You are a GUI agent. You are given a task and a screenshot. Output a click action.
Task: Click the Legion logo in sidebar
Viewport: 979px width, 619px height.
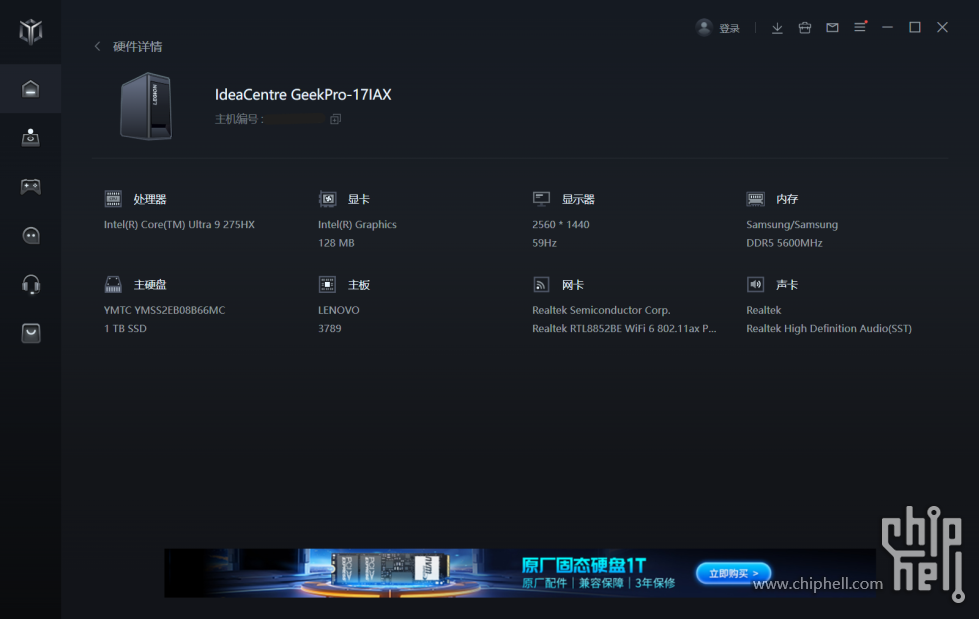click(31, 31)
